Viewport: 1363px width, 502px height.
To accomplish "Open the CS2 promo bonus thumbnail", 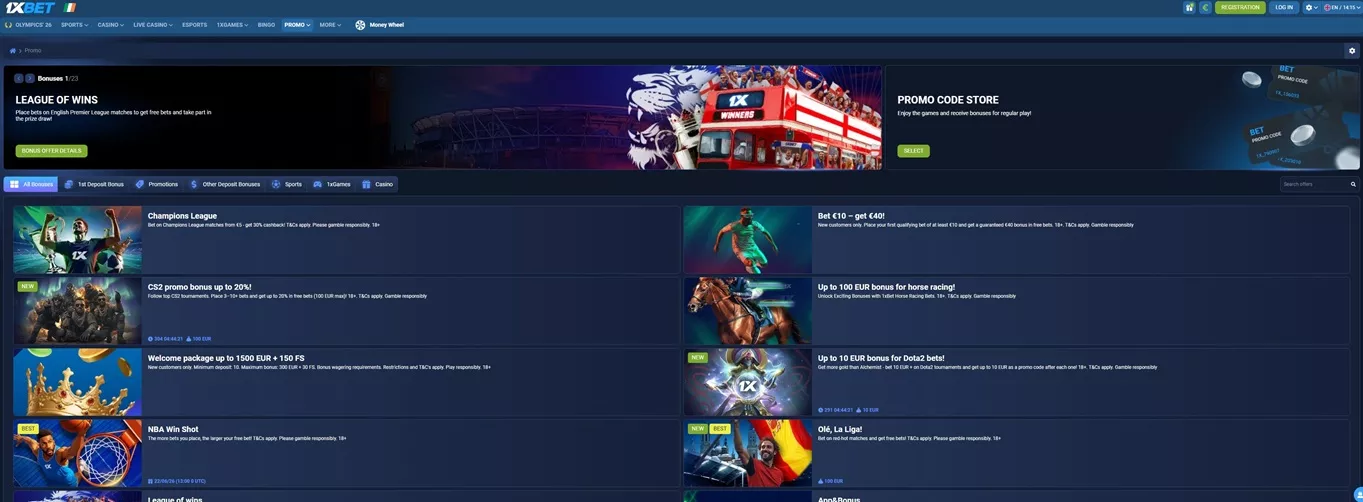I will click(78, 311).
